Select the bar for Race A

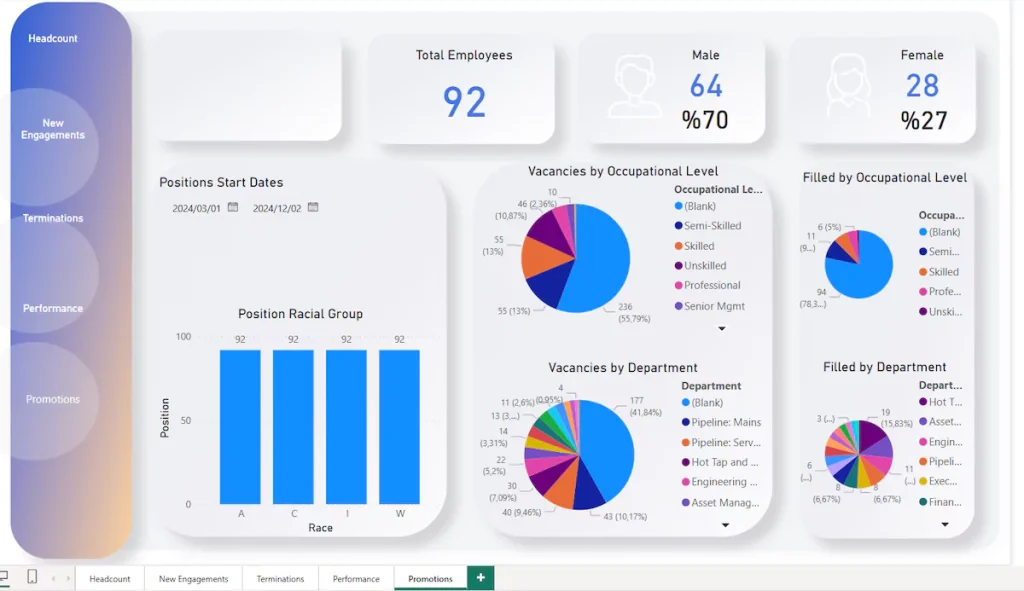point(240,427)
